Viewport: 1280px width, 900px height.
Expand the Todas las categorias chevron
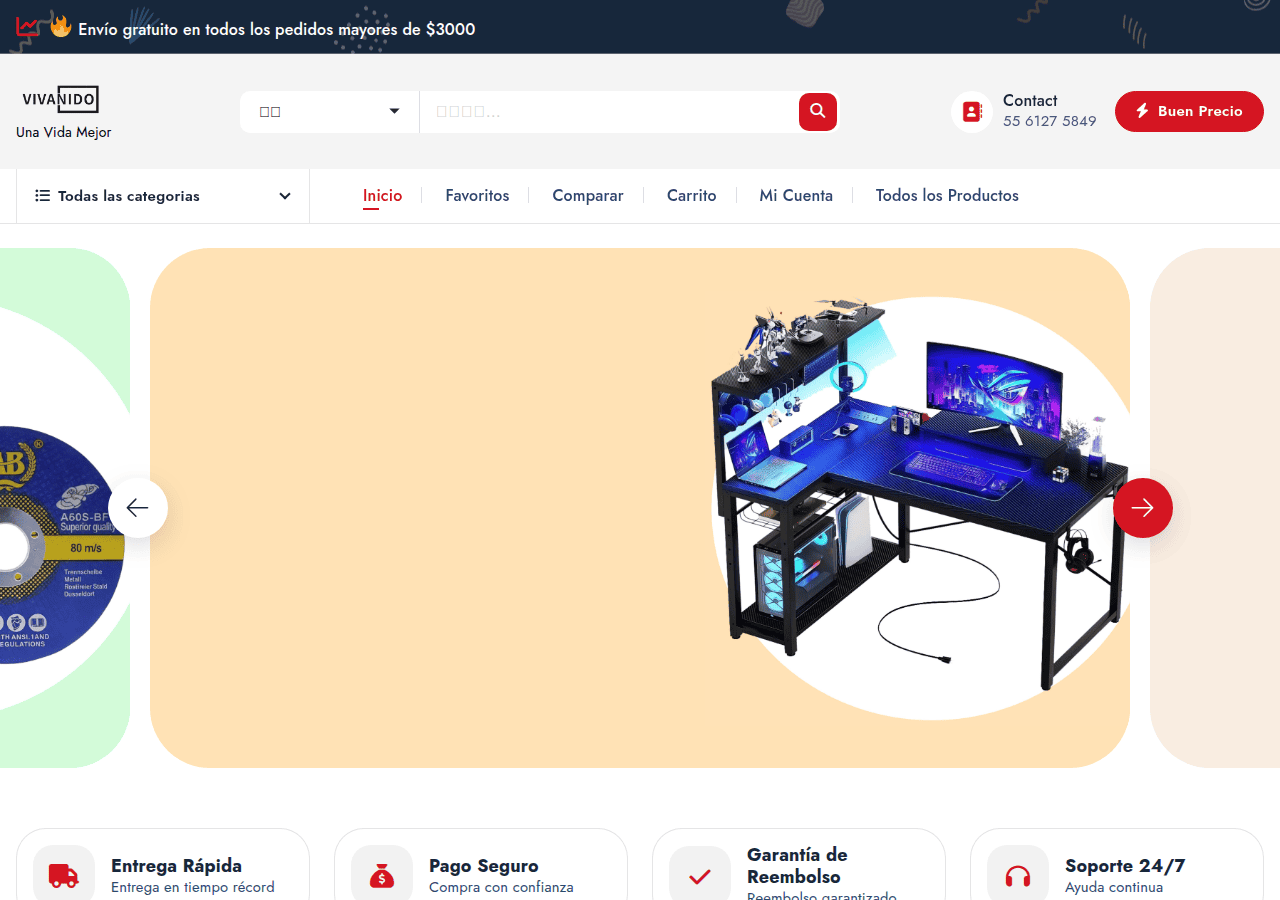285,196
